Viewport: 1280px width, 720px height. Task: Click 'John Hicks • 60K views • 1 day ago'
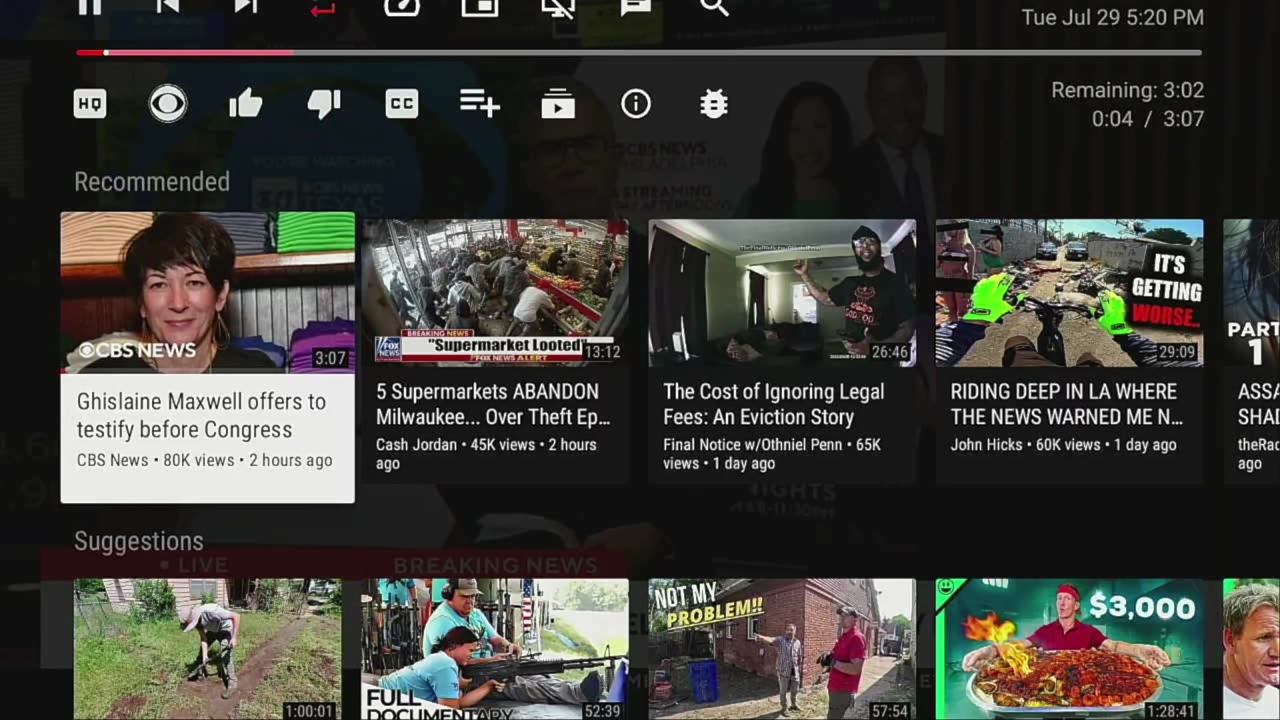(x=1063, y=445)
